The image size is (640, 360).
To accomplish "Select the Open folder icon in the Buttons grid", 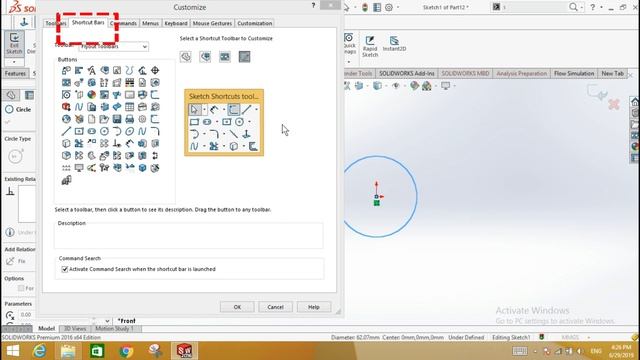I will 104,119.
